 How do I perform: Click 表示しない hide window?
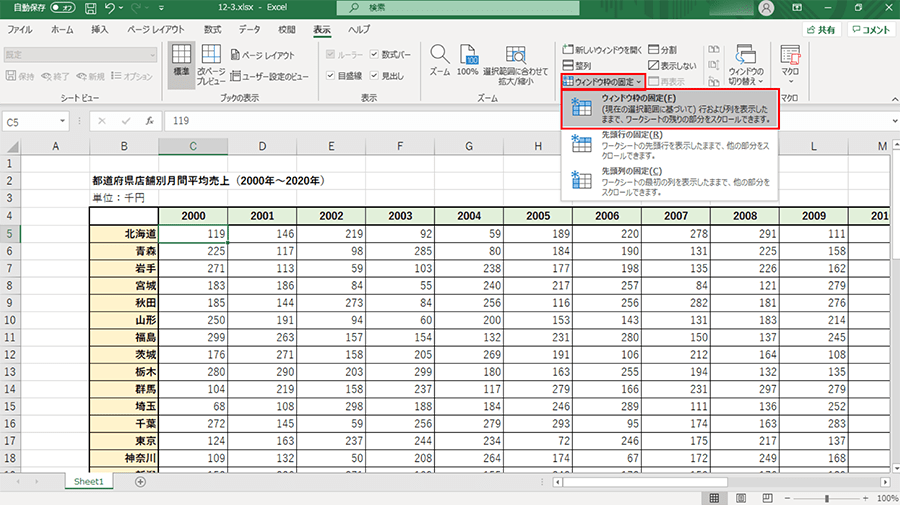point(672,65)
